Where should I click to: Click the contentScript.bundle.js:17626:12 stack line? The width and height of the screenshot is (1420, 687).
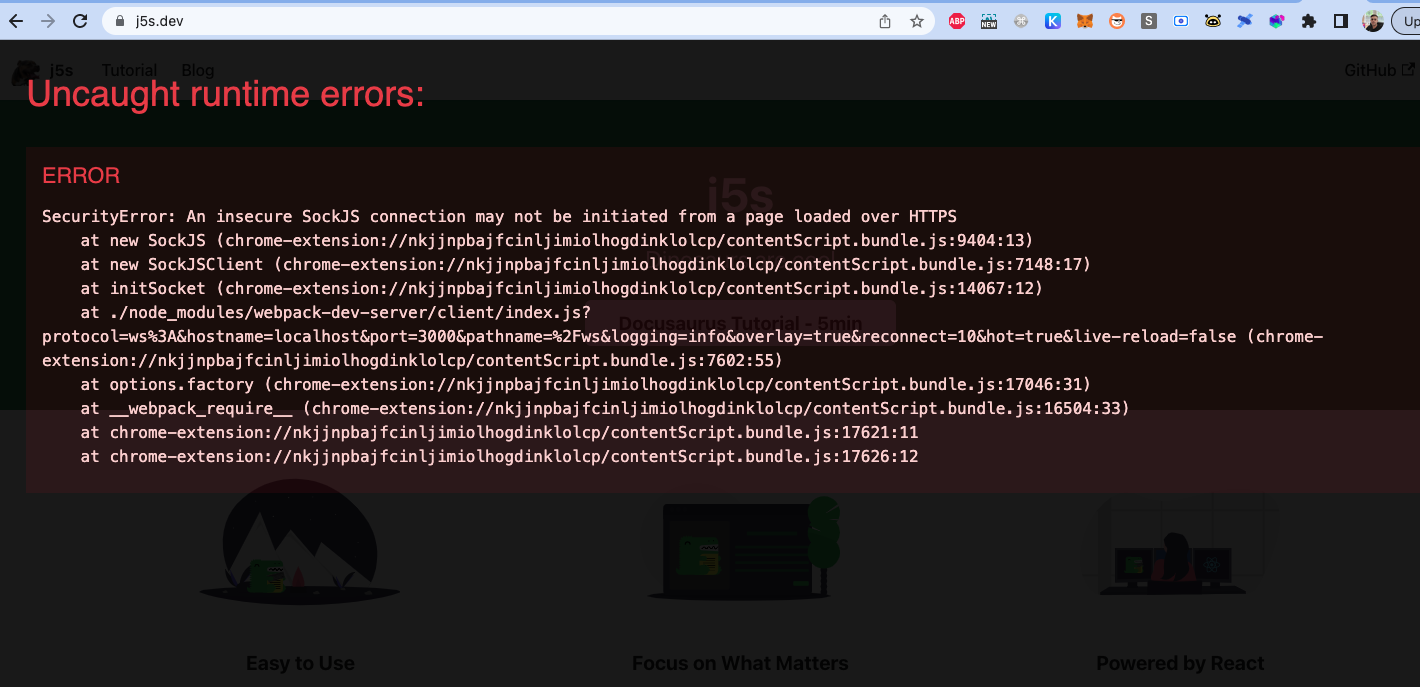pos(499,457)
